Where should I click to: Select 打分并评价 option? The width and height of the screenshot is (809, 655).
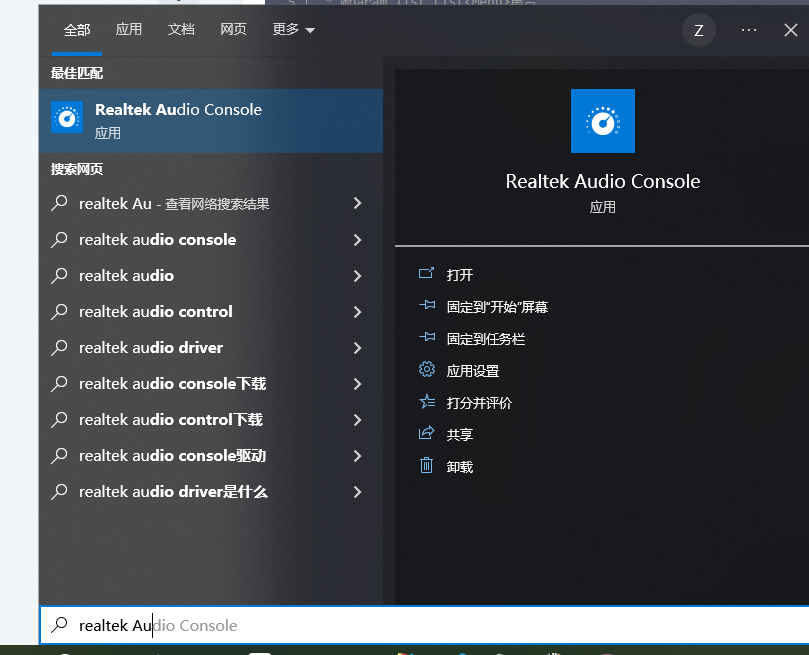coord(479,403)
